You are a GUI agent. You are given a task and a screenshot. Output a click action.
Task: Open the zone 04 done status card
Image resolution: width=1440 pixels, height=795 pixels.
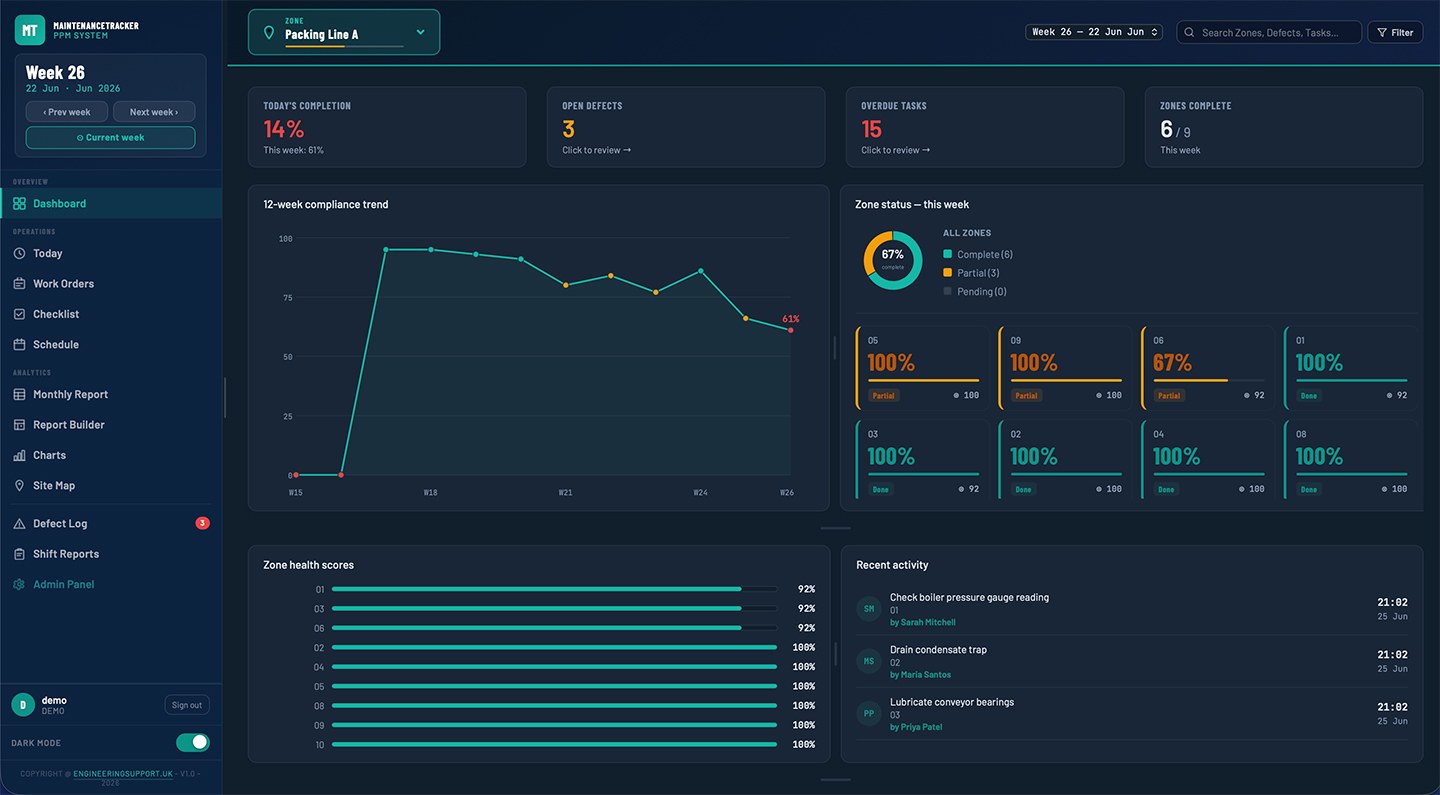tap(1208, 460)
